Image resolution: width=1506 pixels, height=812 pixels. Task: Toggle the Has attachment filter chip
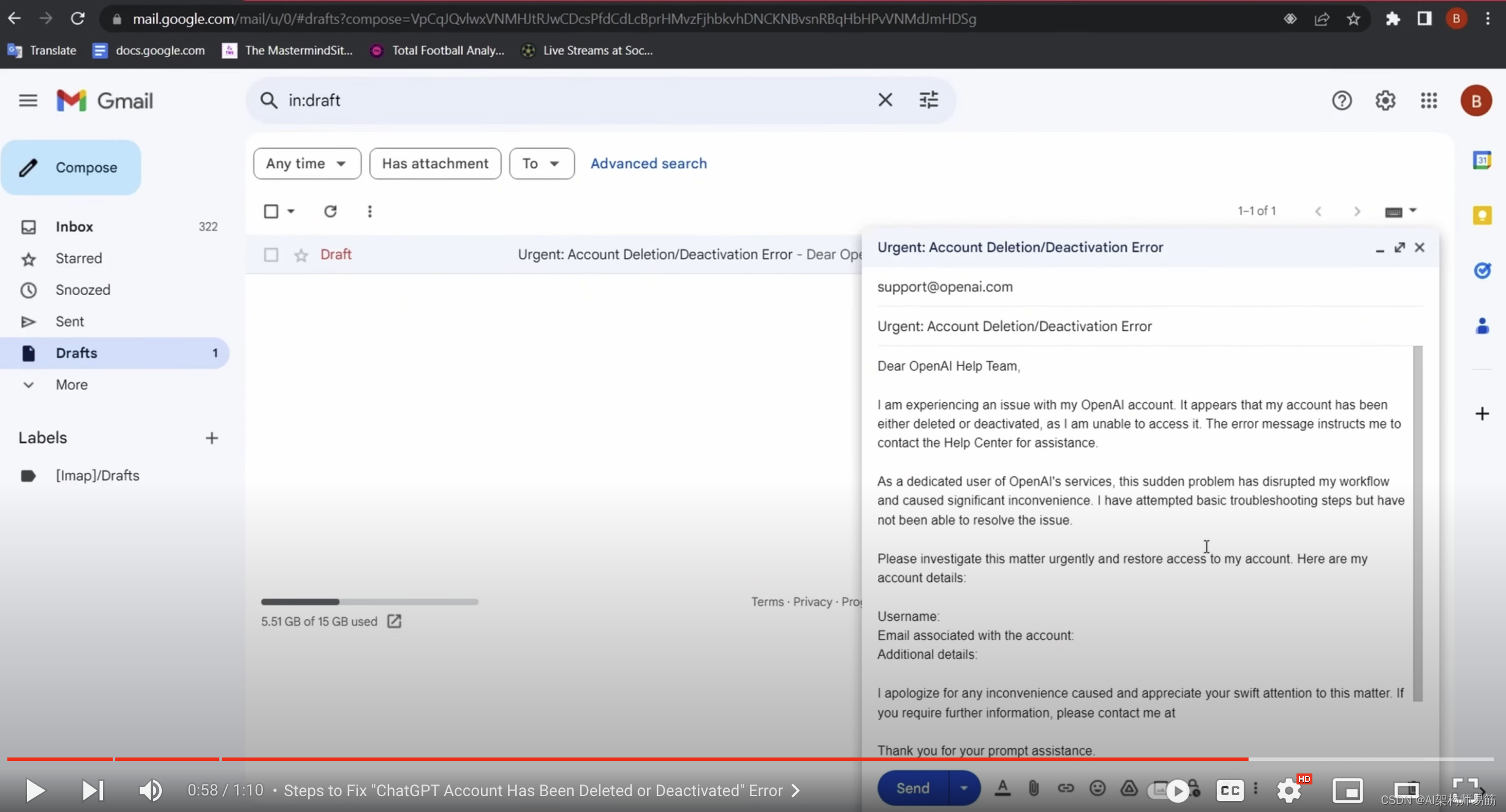pyautogui.click(x=435, y=164)
